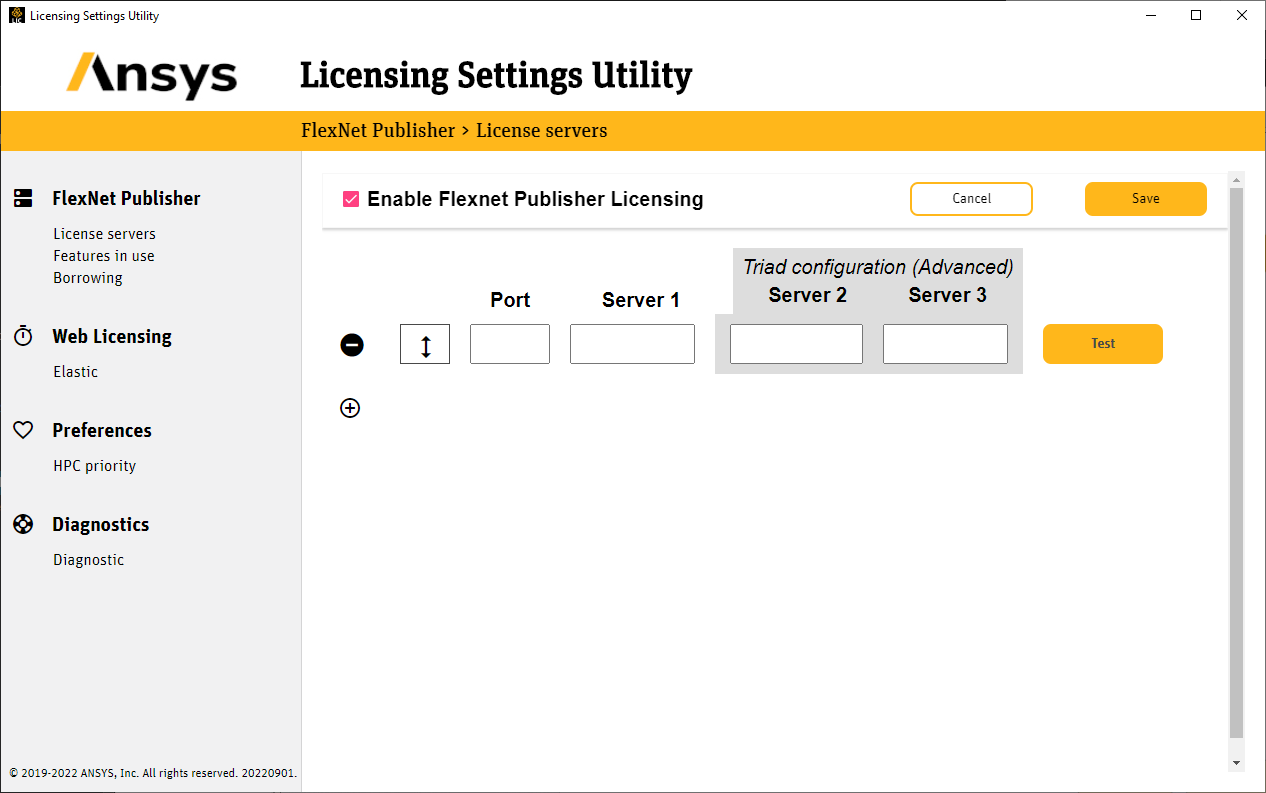The height and width of the screenshot is (793, 1266).
Task: Click the Ansys logo
Action: point(152,76)
